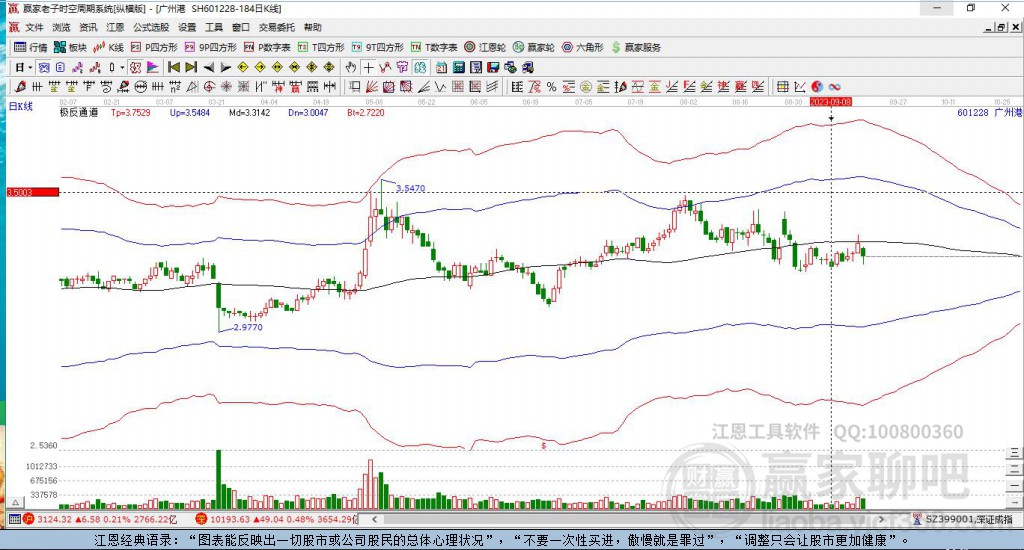This screenshot has width=1024, height=550.
Task: Open the 交易委托 menu
Action: pyautogui.click(x=277, y=27)
